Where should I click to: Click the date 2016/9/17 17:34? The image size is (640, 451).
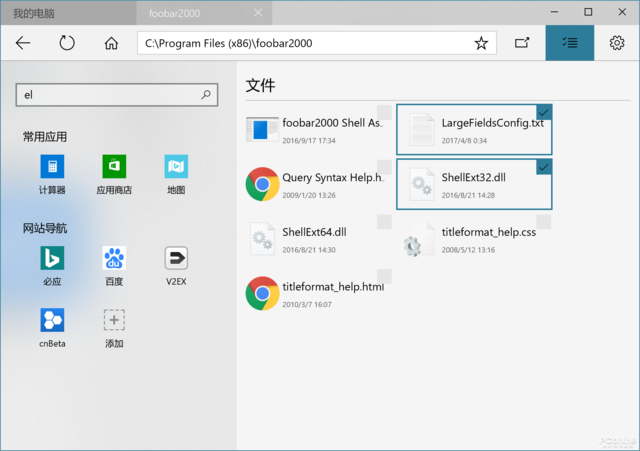(x=309, y=140)
